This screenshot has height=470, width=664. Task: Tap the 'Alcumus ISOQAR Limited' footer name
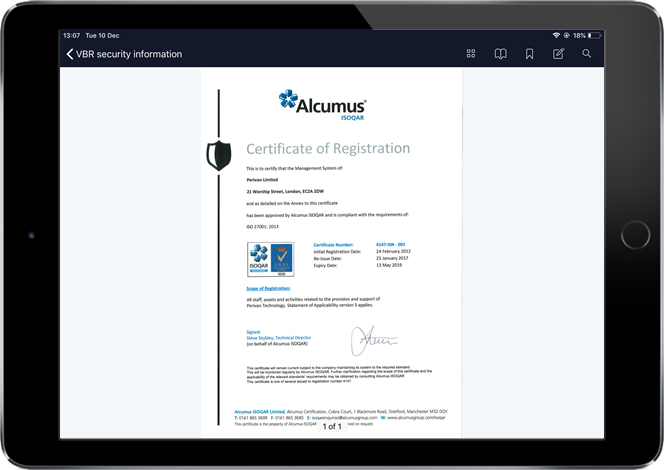coord(260,412)
